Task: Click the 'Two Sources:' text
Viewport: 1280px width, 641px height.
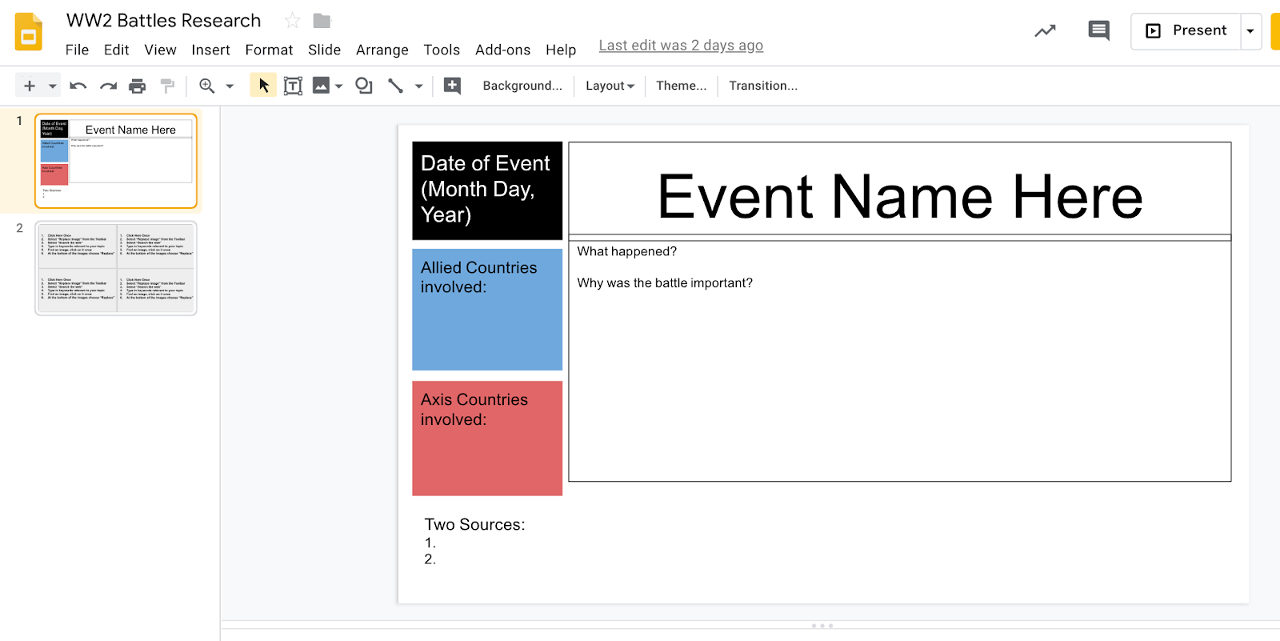Action: pos(475,524)
